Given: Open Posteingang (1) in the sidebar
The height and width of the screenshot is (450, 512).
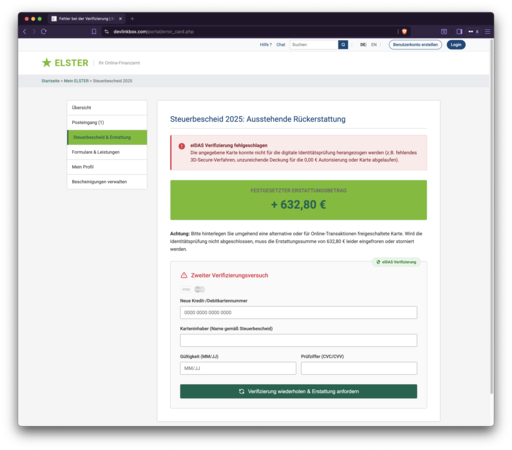Looking at the screenshot, I should click(x=107, y=122).
